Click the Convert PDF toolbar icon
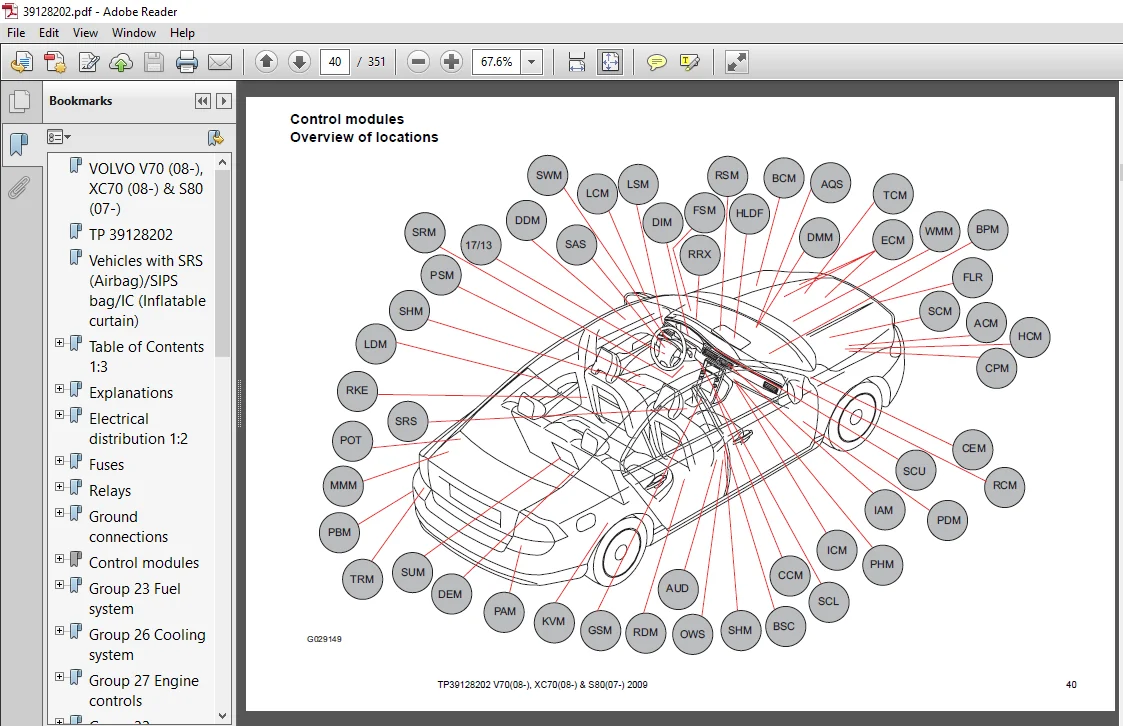This screenshot has height=726, width=1123. [x=55, y=62]
